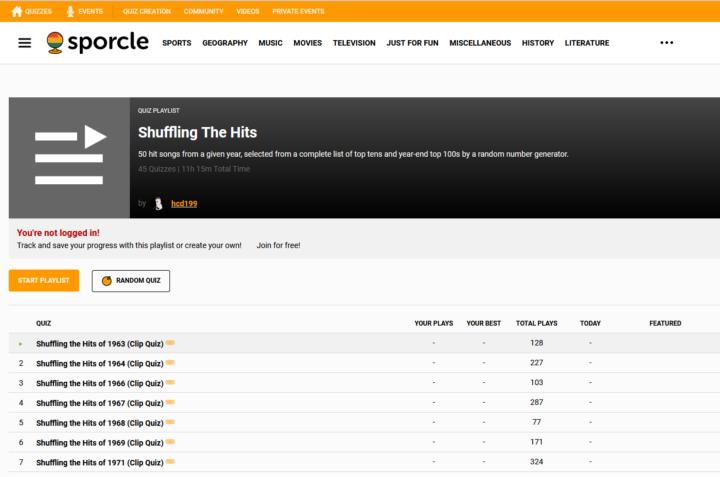Click total plays value 227
The height and width of the screenshot is (477, 720).
(x=536, y=362)
